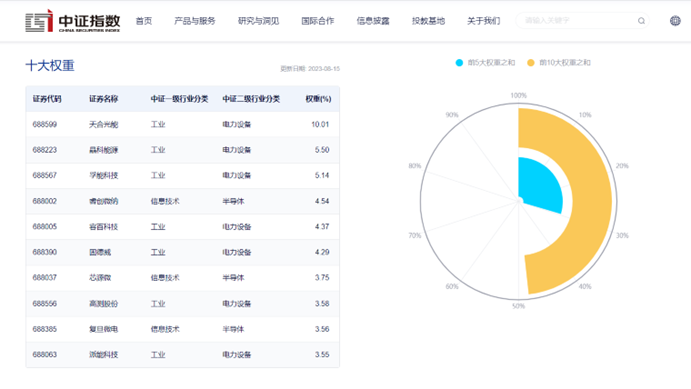This screenshot has width=691, height=389.
Task: Click weight value 5.50
Action: point(322,150)
